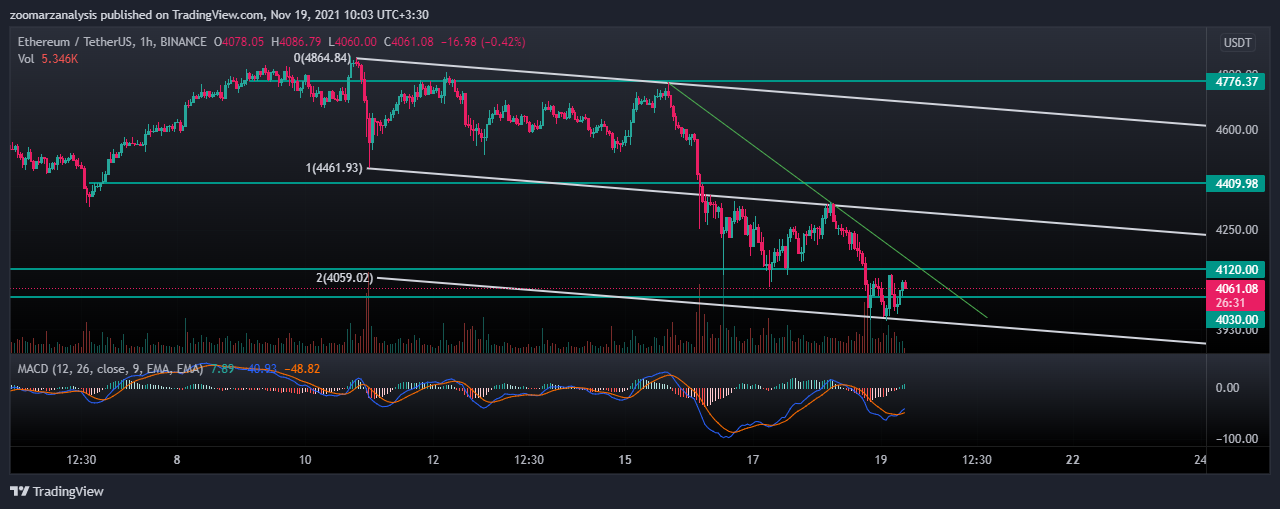
Task: Click the 4250.00 price axis value
Action: point(1235,230)
